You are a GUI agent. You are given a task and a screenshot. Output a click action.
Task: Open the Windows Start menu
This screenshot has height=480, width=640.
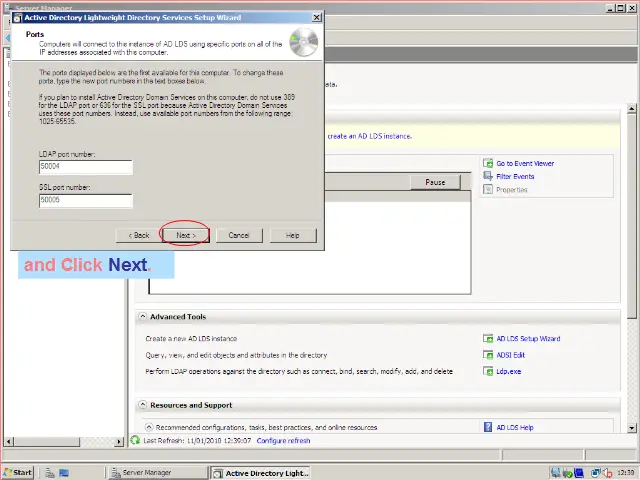[18, 473]
